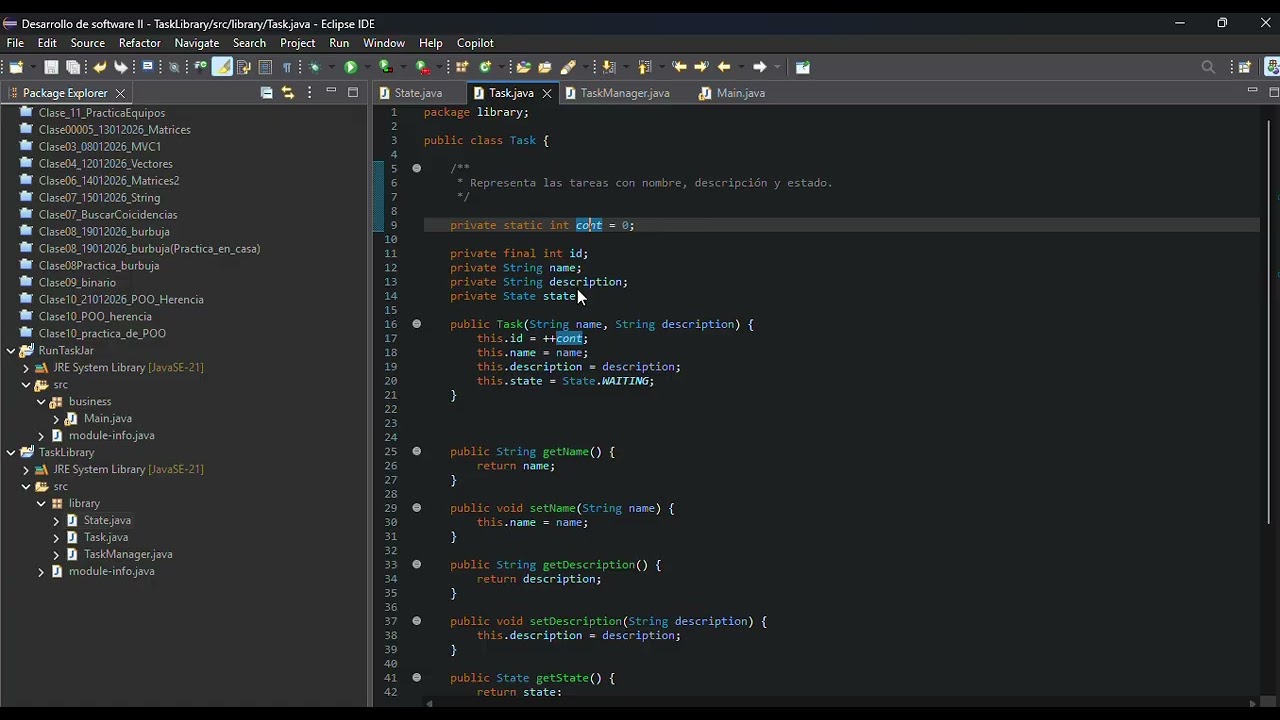Minimize the Package Explorer view
The width and height of the screenshot is (1280, 720).
331,91
